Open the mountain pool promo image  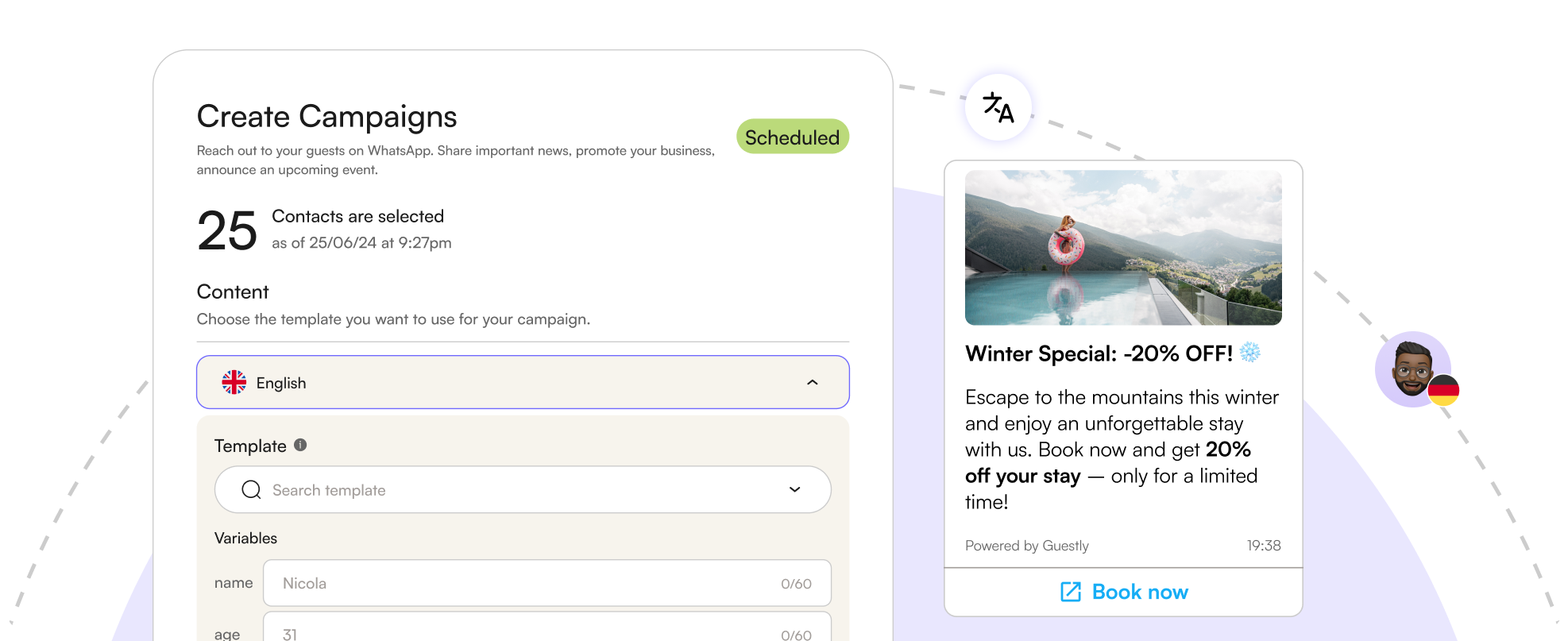coord(1123,247)
